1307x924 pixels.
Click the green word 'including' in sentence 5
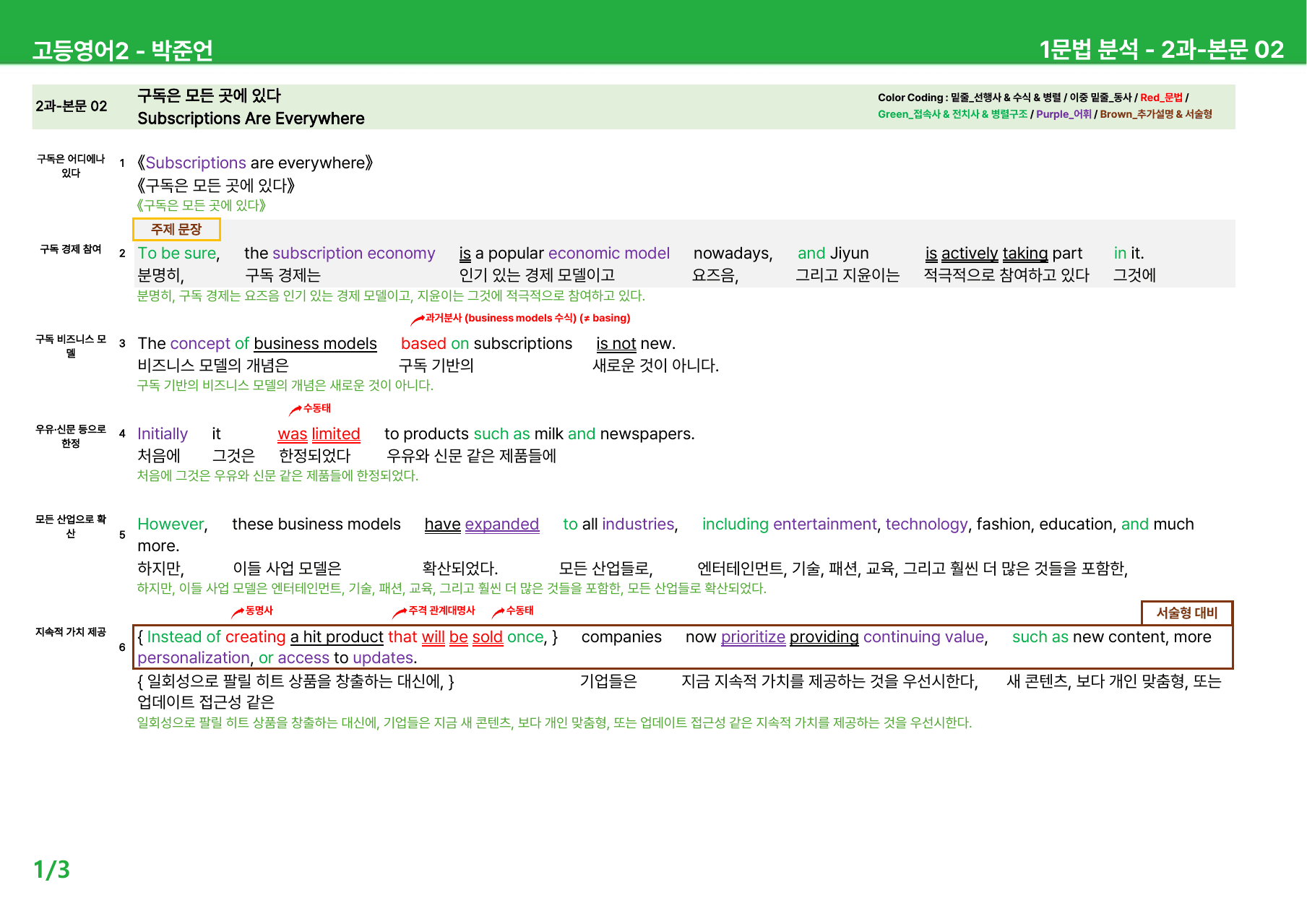coord(736,524)
